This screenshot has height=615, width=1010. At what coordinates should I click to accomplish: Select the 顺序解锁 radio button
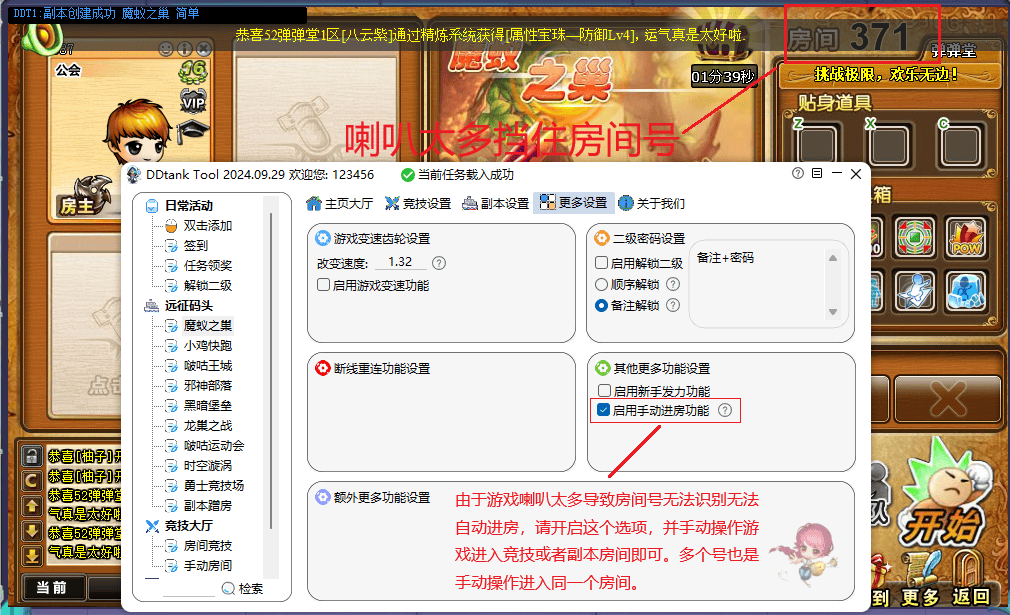(x=600, y=285)
